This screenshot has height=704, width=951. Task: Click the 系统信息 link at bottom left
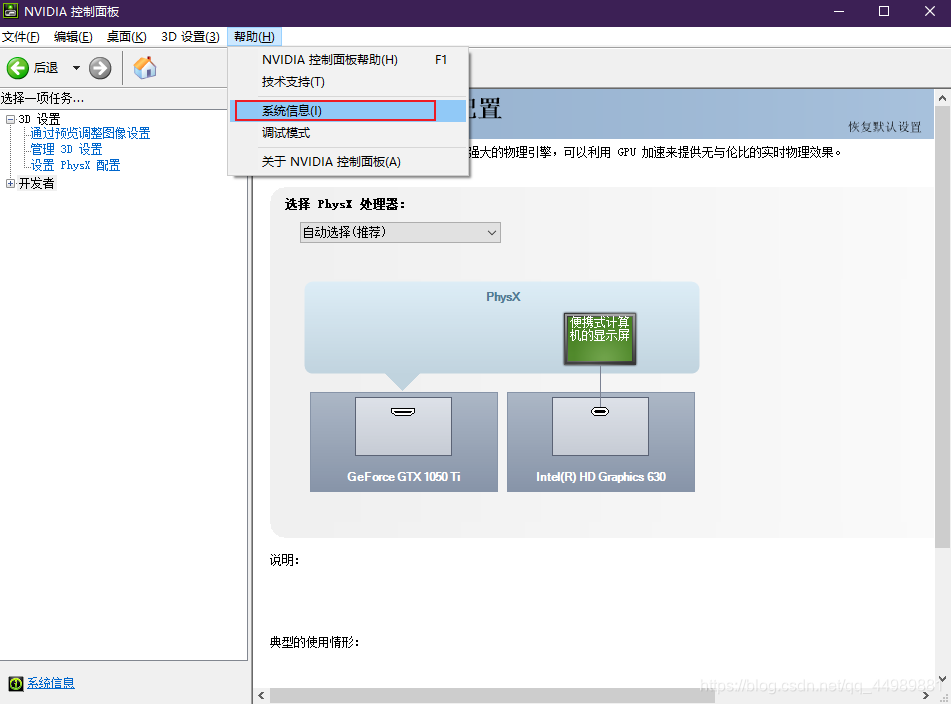51,683
